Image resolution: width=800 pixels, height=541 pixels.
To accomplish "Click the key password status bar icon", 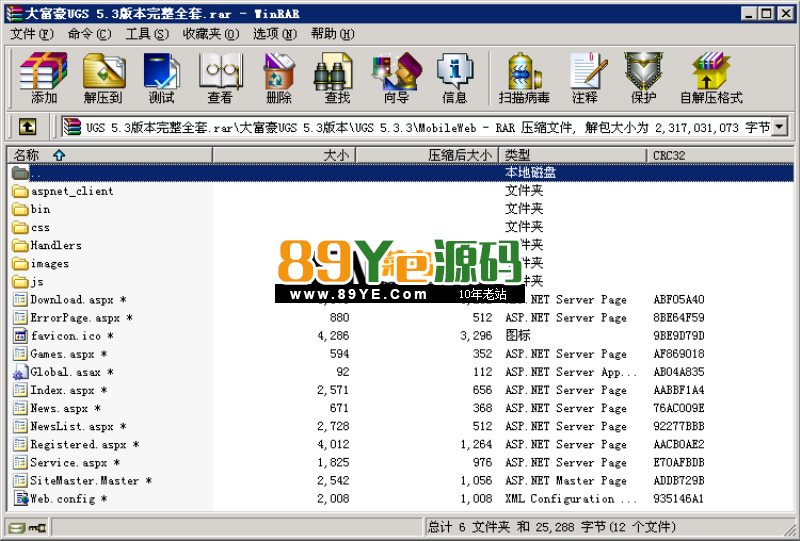I will 37,527.
